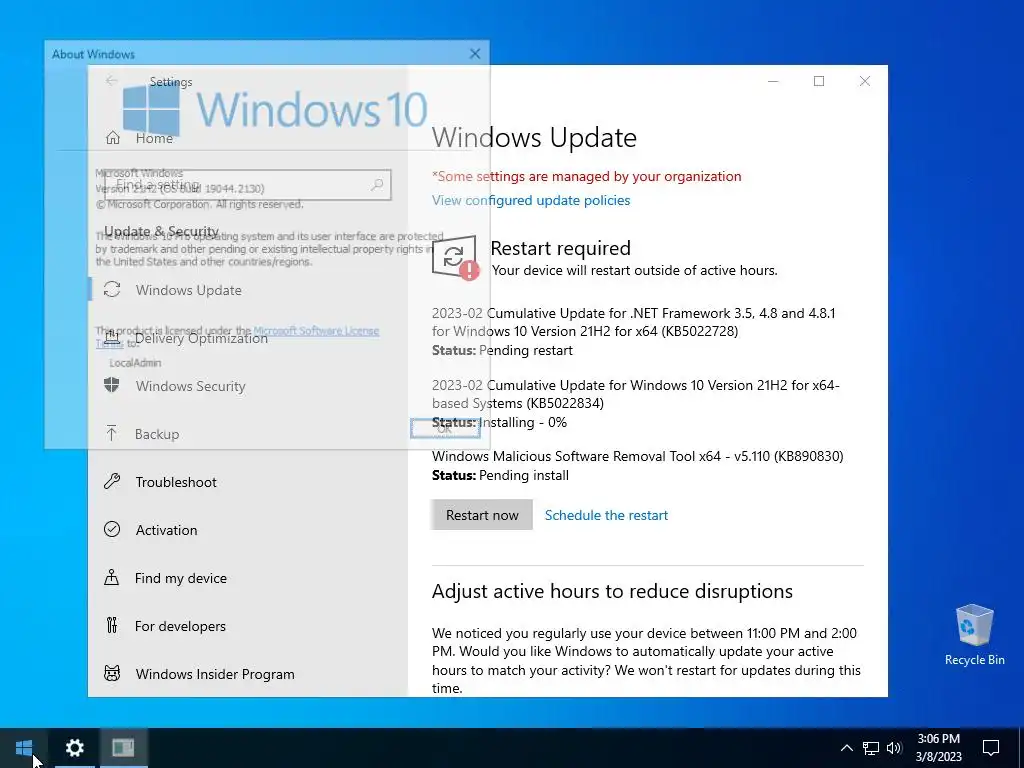Viewport: 1024px width, 768px height.
Task: Click the Windows Insider cat icon
Action: point(112,673)
